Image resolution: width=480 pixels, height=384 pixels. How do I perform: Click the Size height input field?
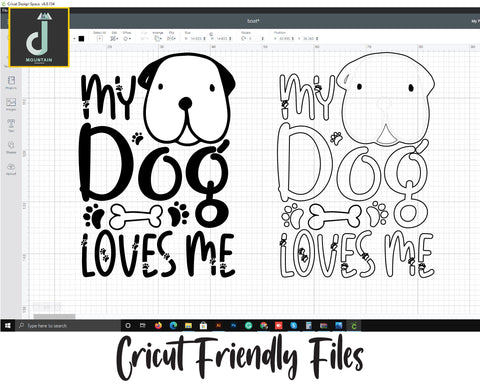pyautogui.click(x=222, y=39)
